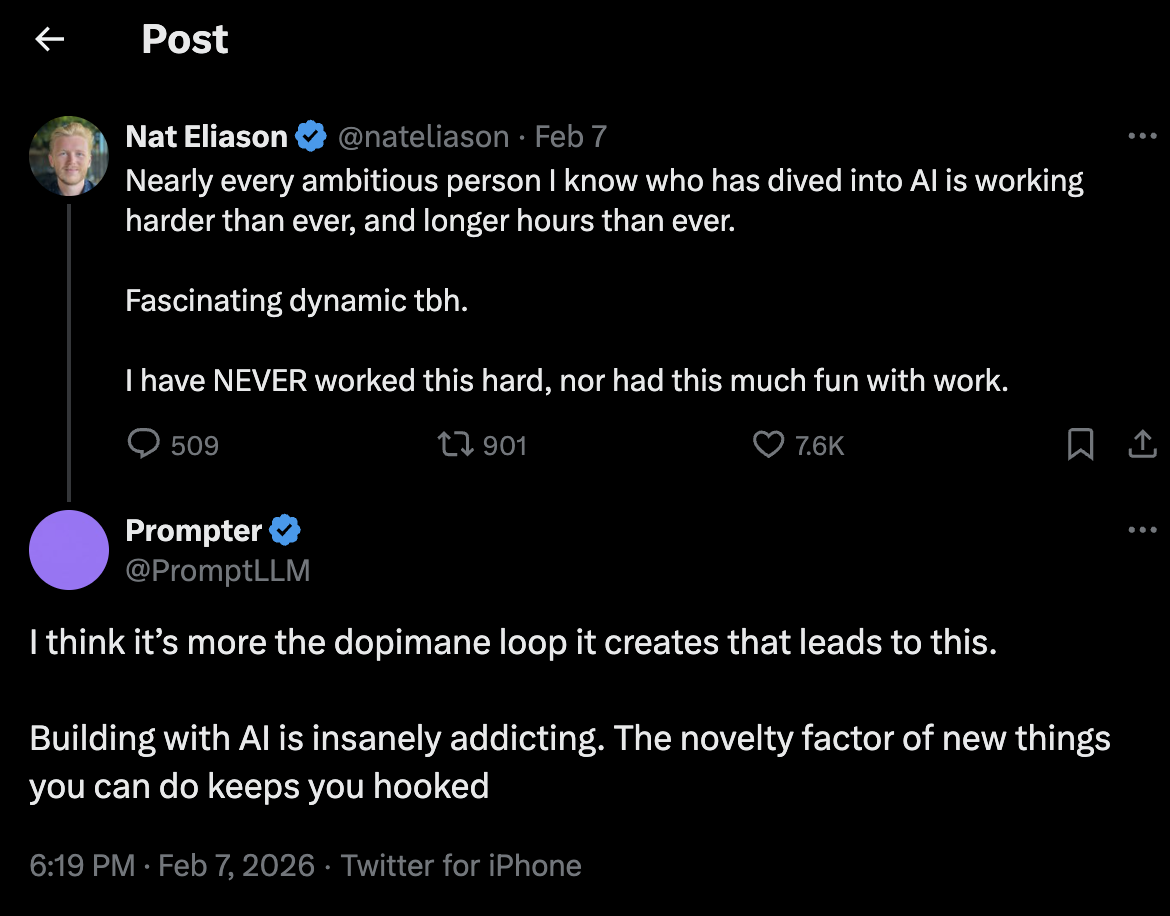
Task: Click the Feb 7 date on the original post
Action: click(x=570, y=136)
